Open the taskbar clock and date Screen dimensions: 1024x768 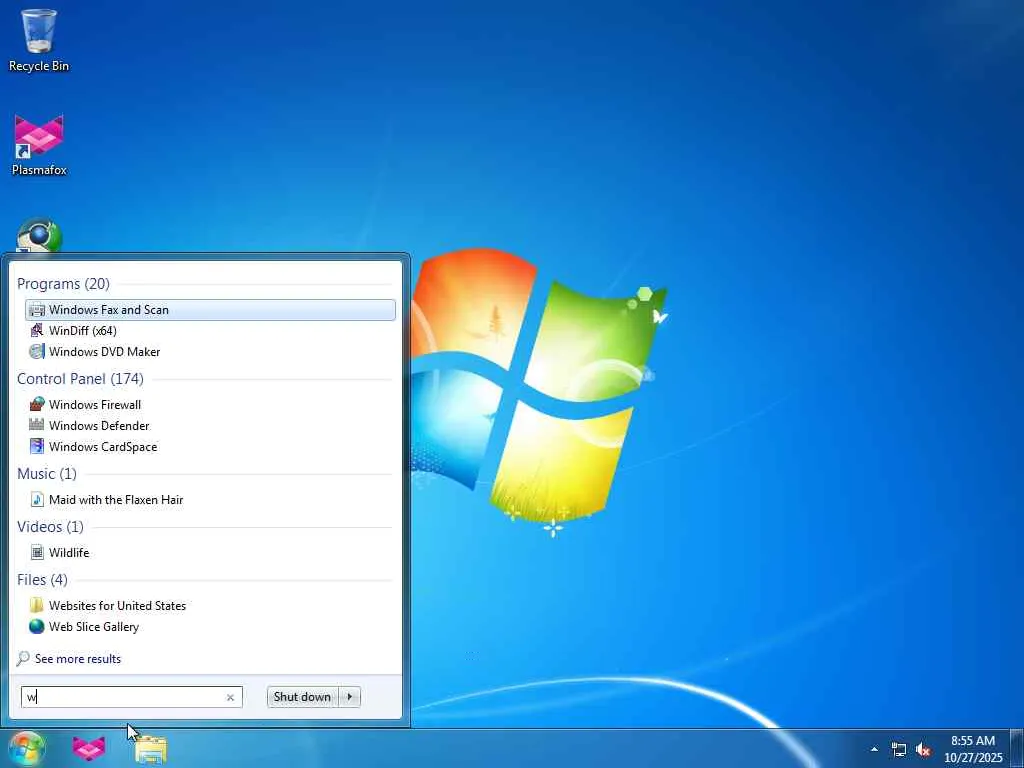[x=973, y=749]
